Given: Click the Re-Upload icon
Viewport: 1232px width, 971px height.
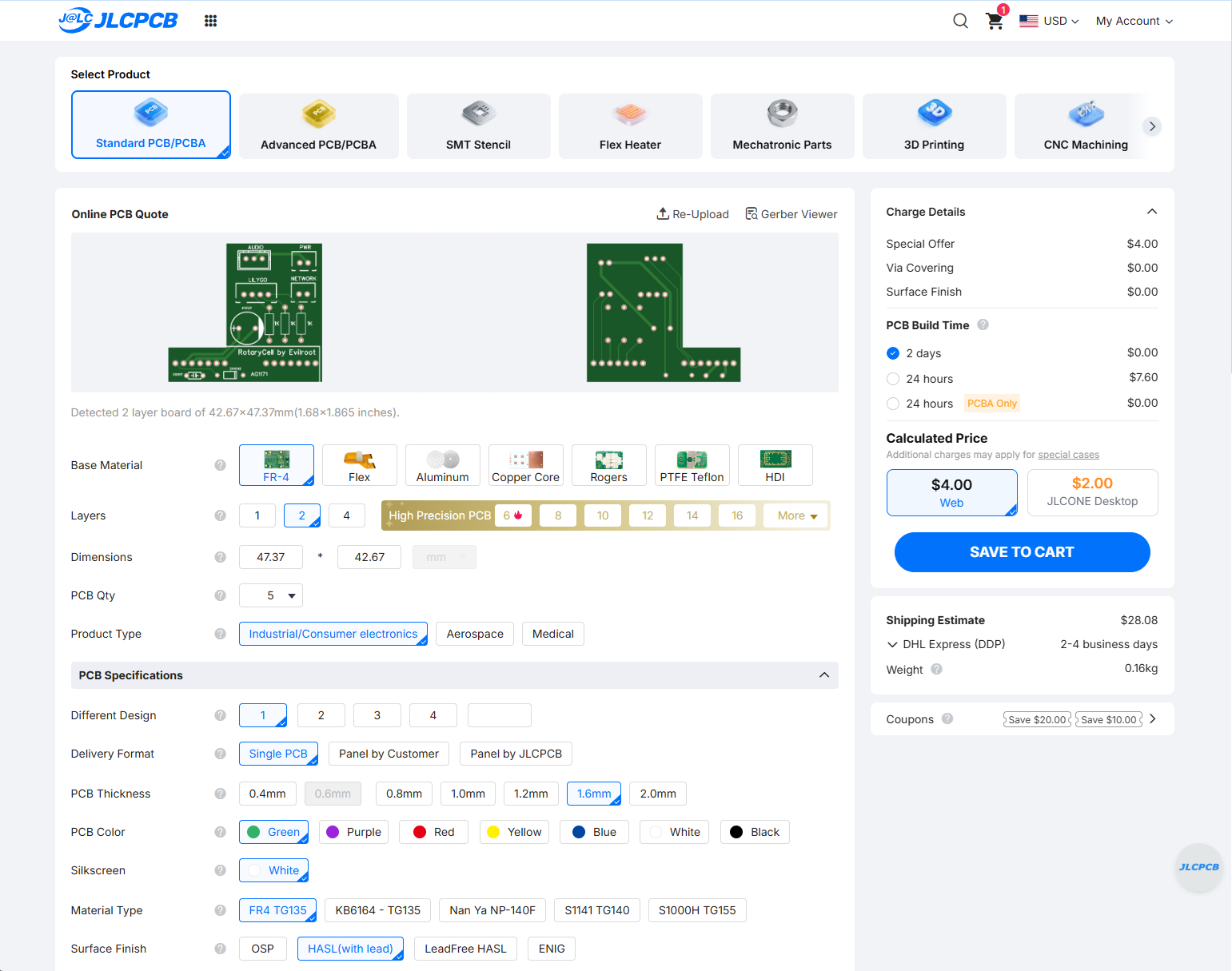Looking at the screenshot, I should (663, 213).
